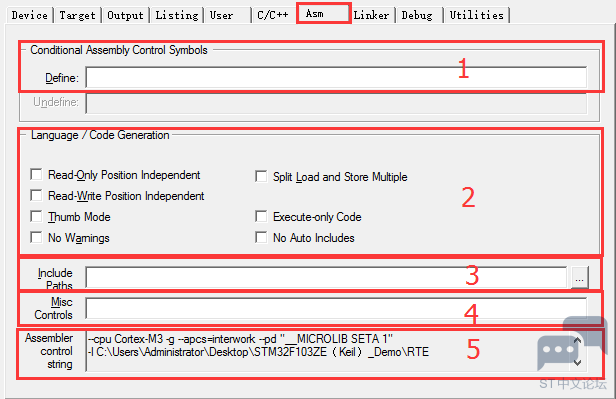
Task: Open the User tab
Action: coord(227,15)
